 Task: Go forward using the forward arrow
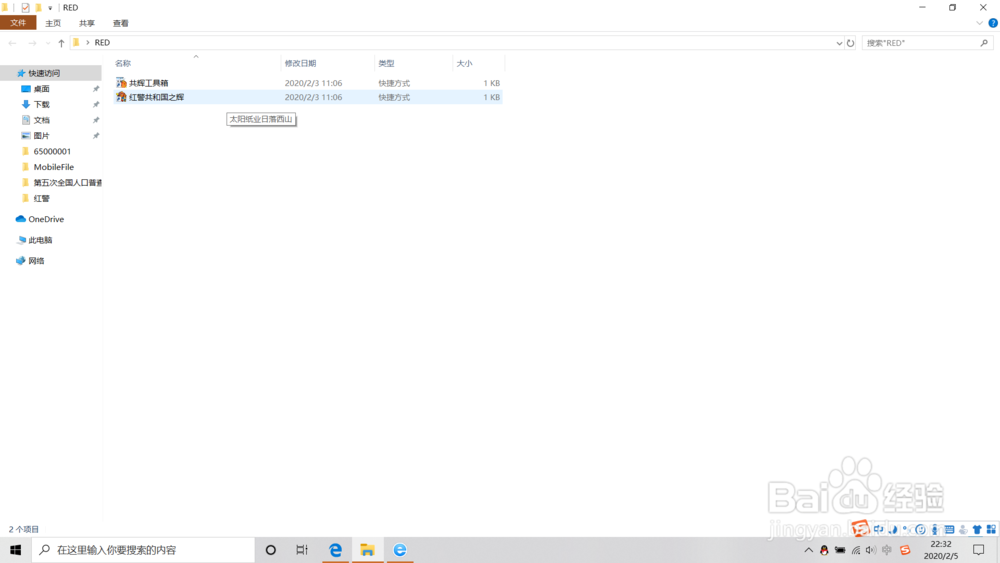pos(32,43)
